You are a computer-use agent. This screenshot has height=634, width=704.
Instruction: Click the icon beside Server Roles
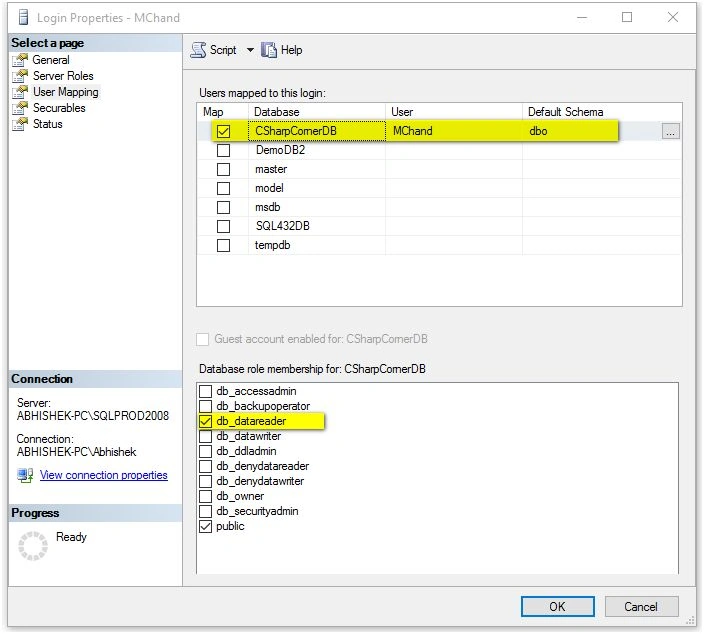20,76
